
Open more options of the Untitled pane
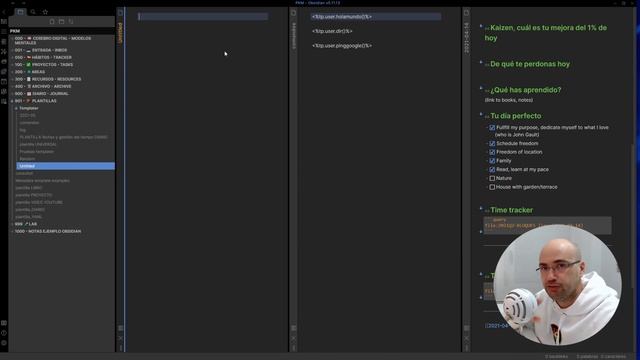[x=121, y=348]
